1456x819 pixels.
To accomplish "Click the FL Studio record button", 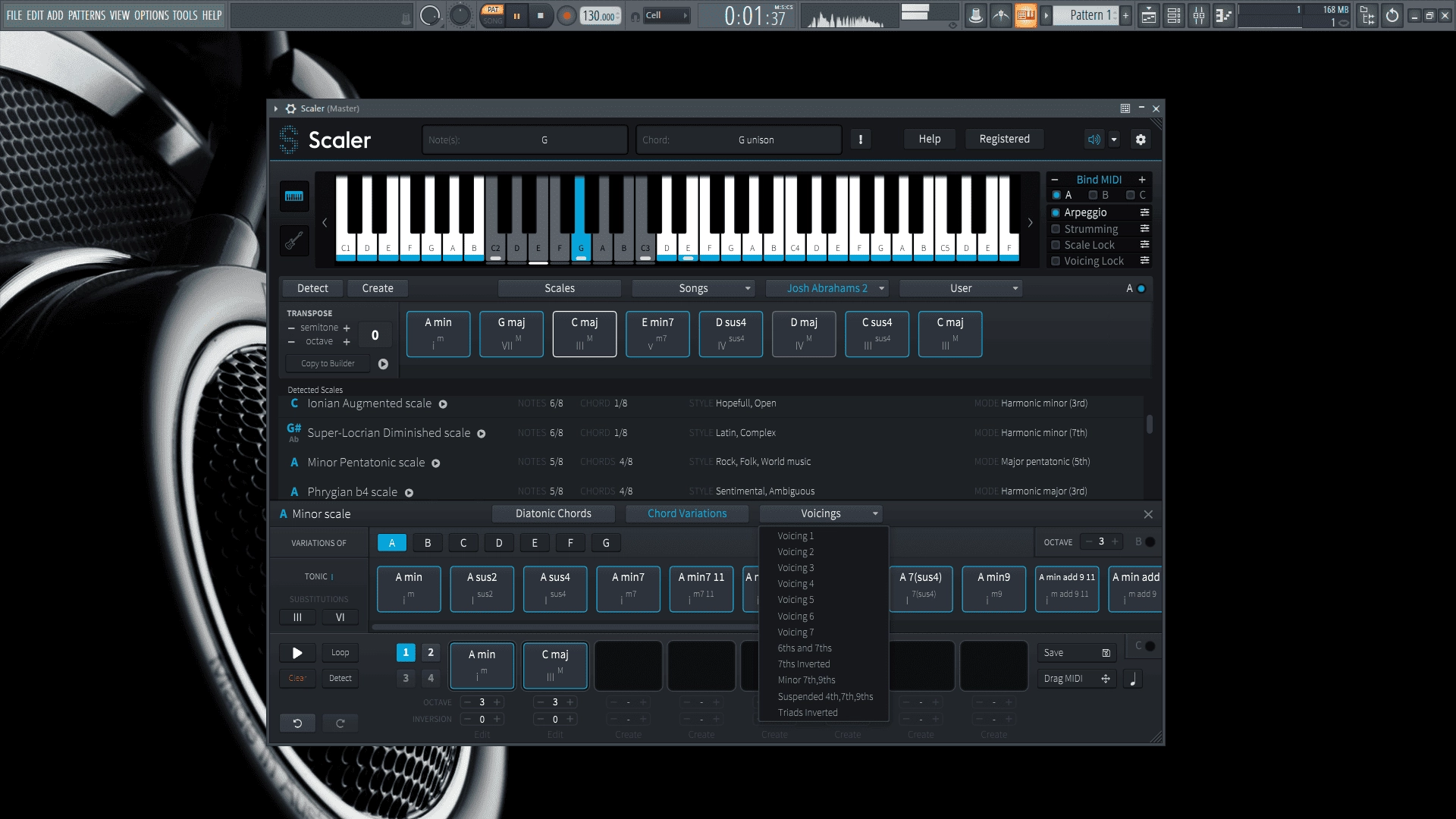I will click(566, 16).
